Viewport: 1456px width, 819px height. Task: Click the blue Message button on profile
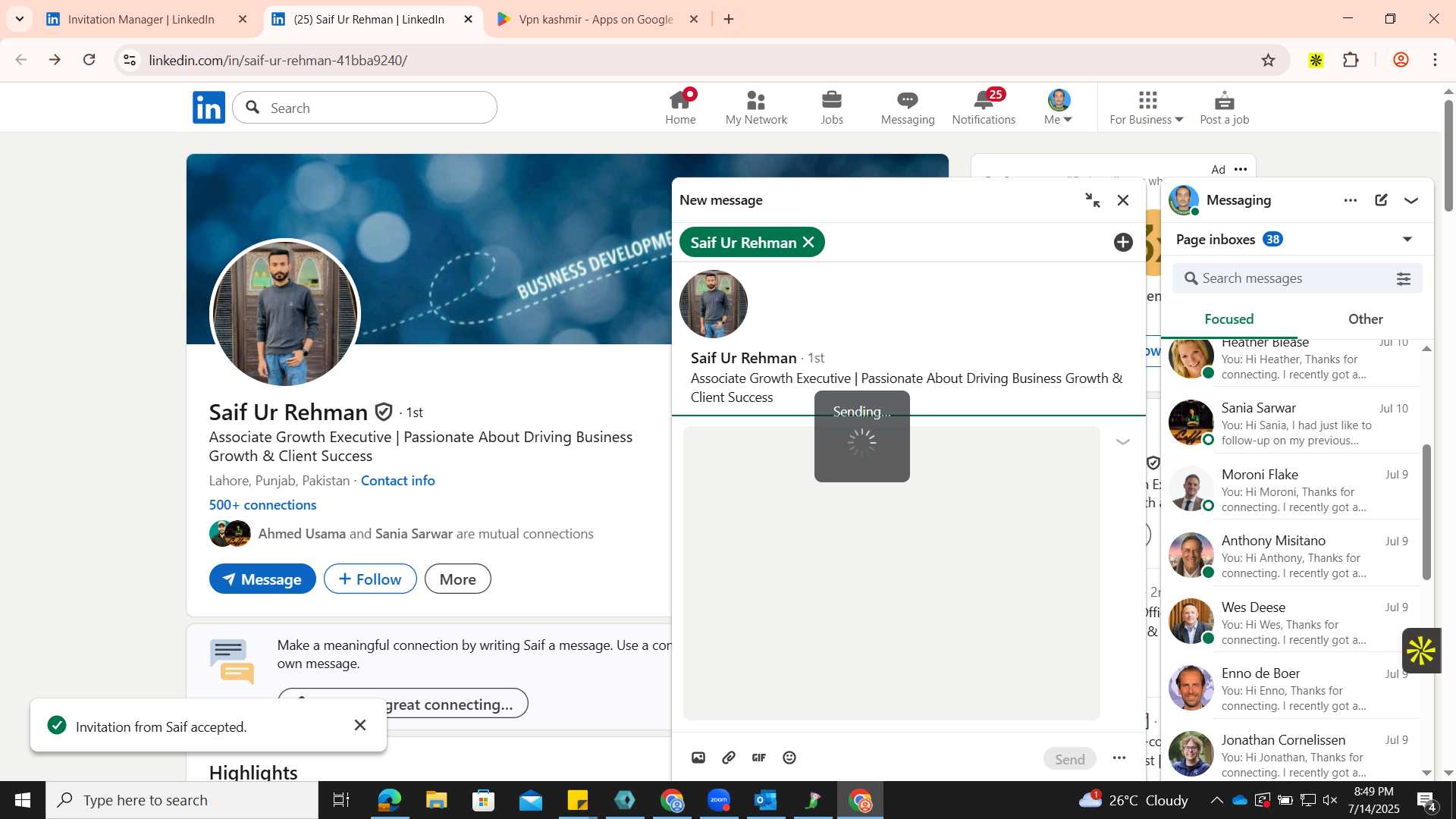tap(262, 579)
